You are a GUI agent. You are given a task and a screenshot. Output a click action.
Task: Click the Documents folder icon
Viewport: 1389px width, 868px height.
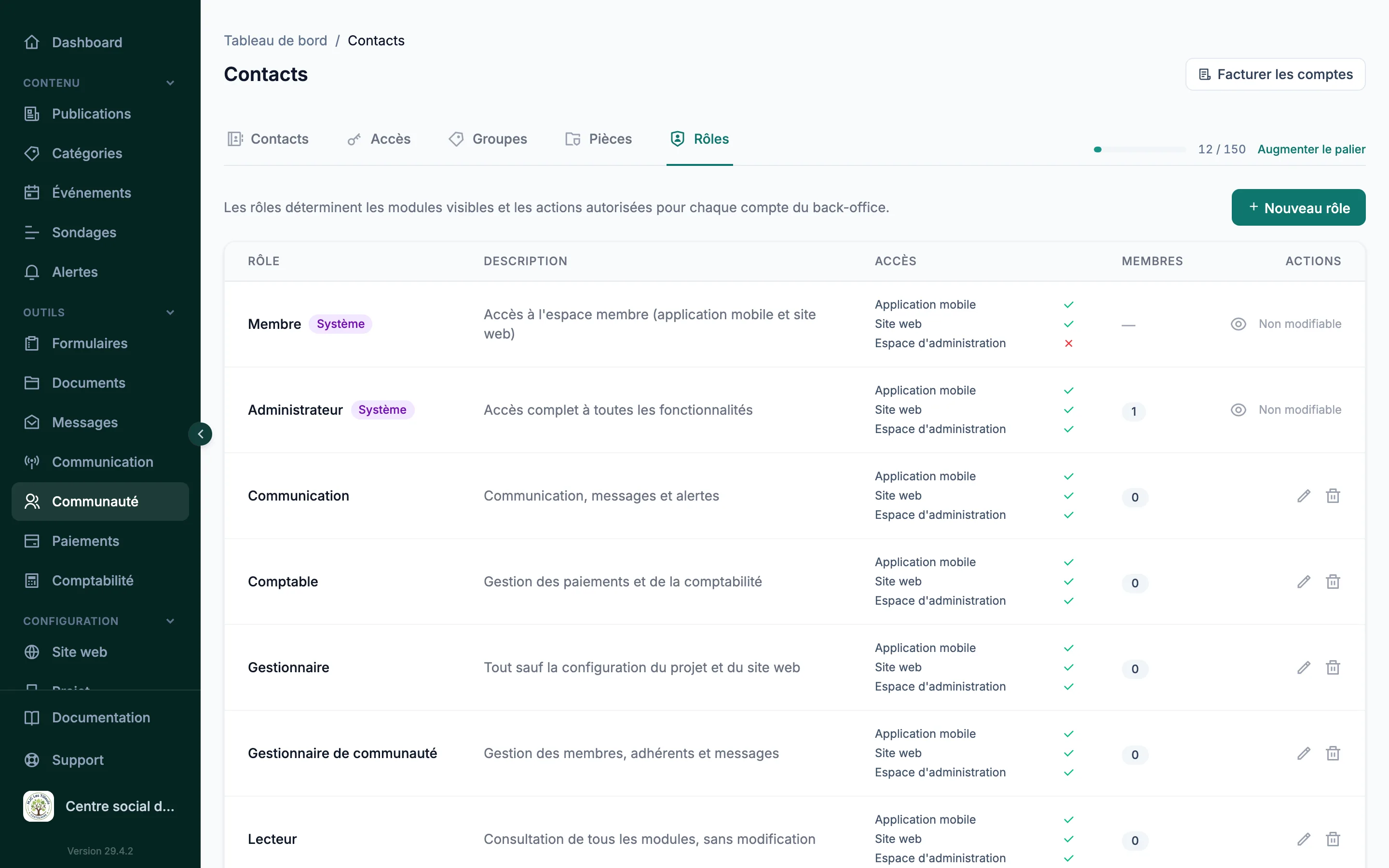coord(32,383)
